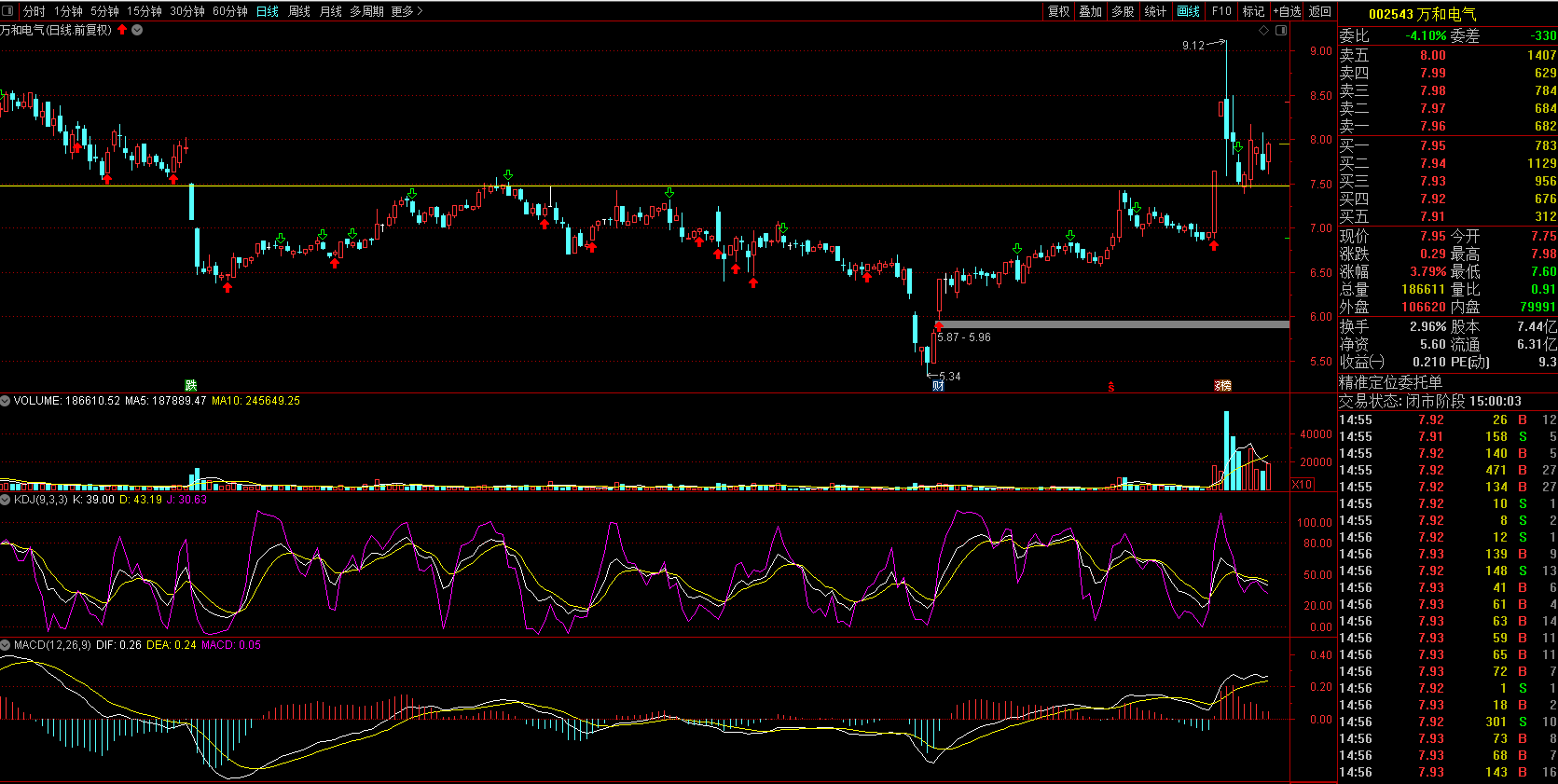This screenshot has height=784, width=1558.
Task: Click the 交易状态: 闭市阶段 status text
Action: (x=1401, y=401)
